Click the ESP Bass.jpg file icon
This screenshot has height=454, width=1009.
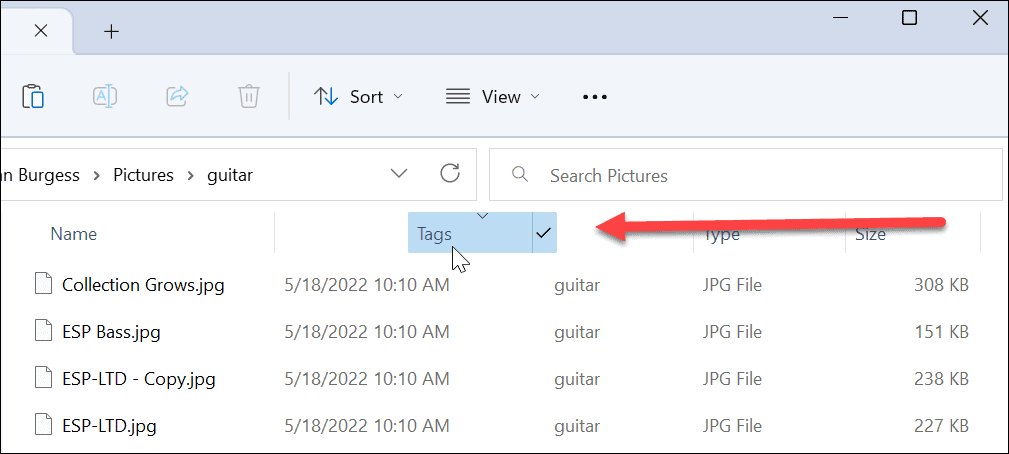(x=42, y=332)
